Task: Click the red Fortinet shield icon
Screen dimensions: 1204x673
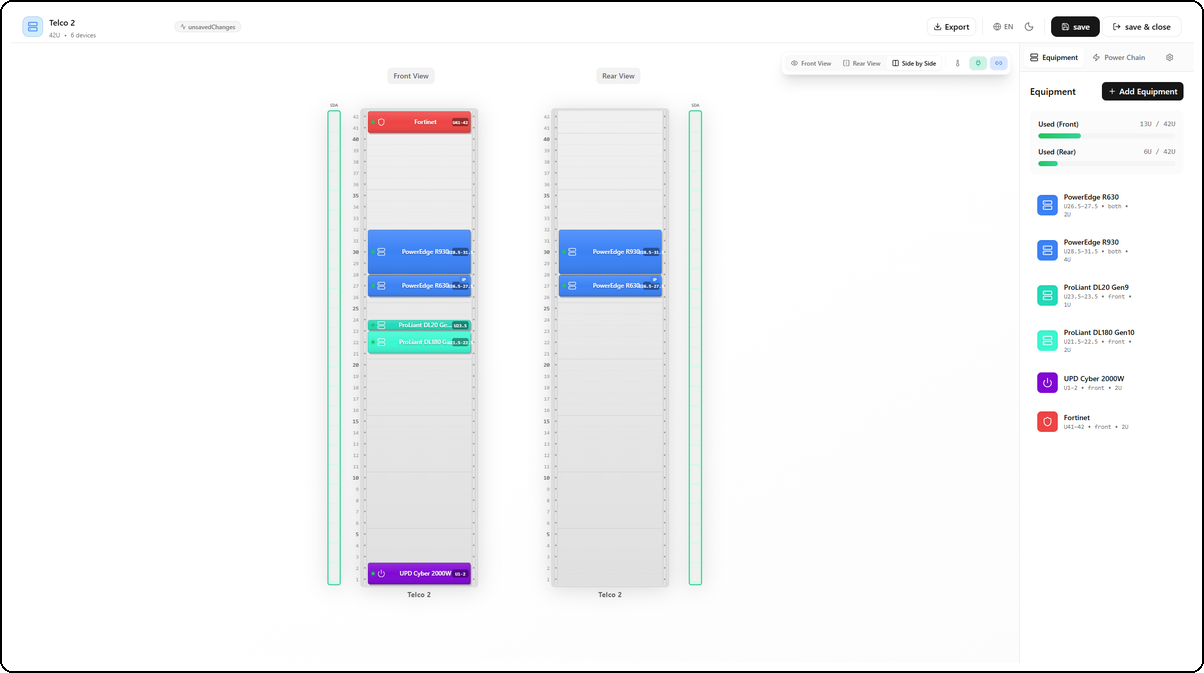Action: pos(1047,421)
